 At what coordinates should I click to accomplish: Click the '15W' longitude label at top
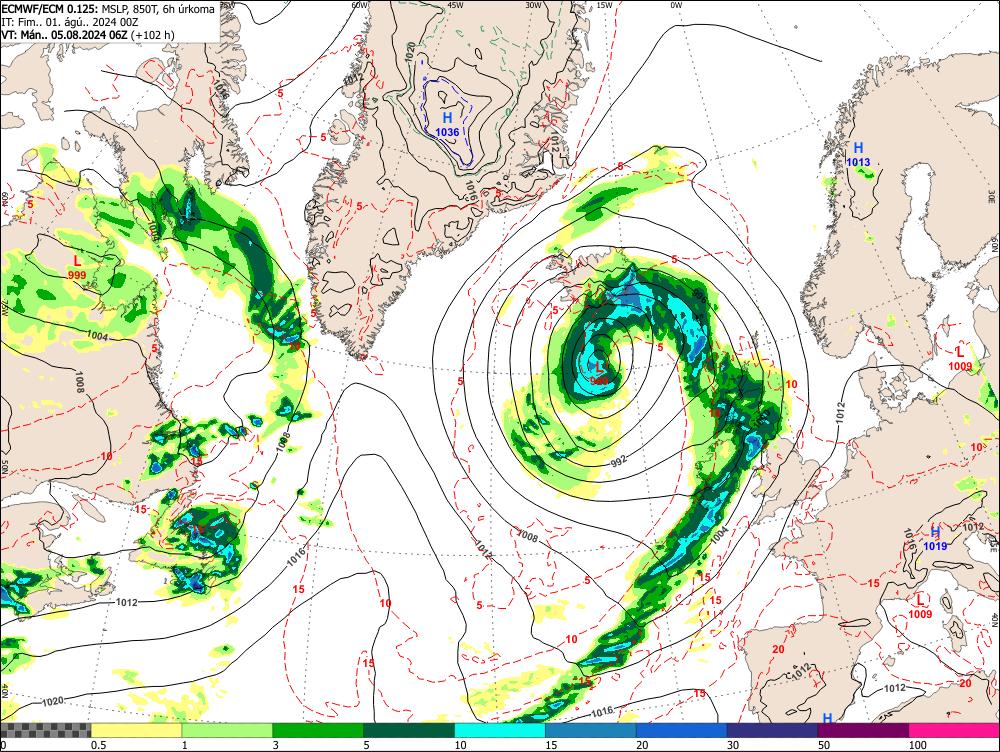[x=605, y=5]
